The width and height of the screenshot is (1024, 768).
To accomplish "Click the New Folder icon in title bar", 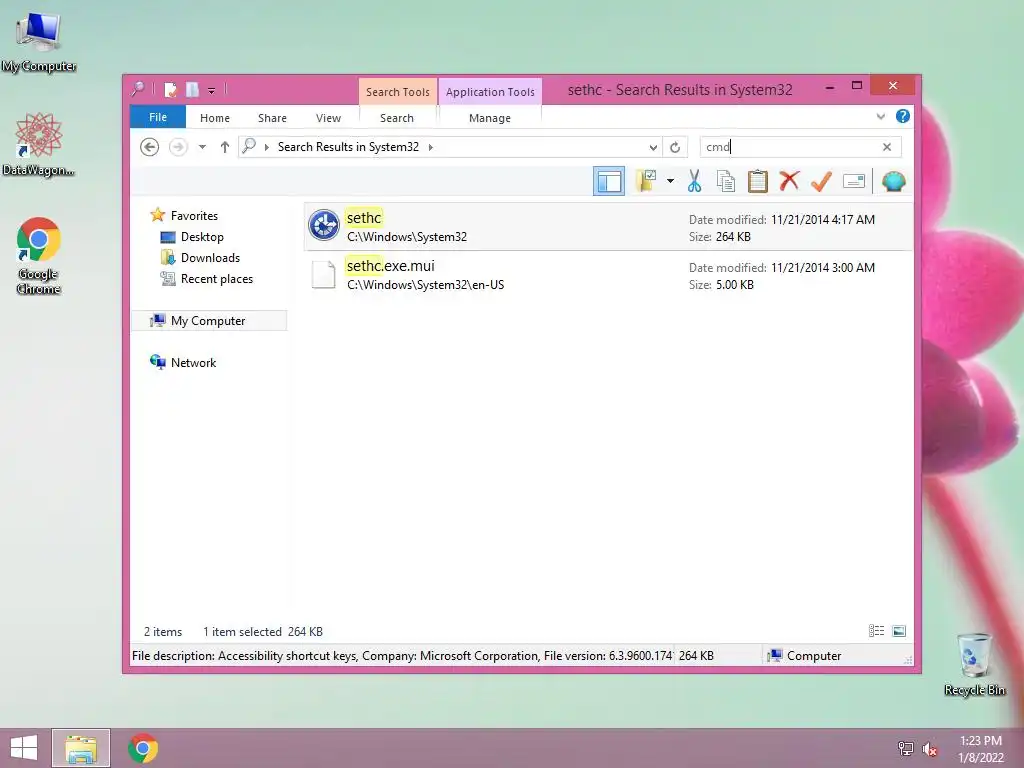I will click(x=192, y=89).
